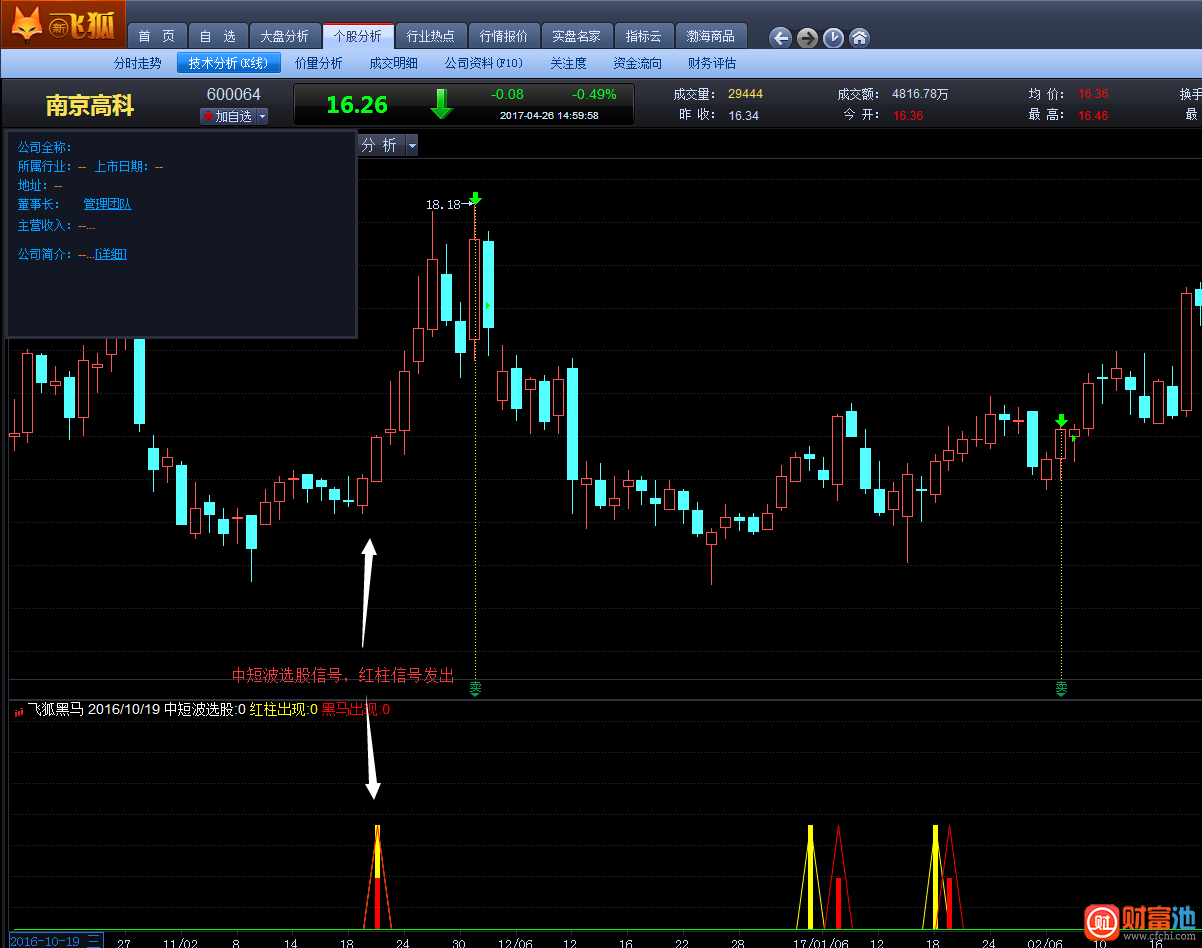The width and height of the screenshot is (1202, 948).
Task: Click the Feihu fox logo
Action: [x=63, y=25]
